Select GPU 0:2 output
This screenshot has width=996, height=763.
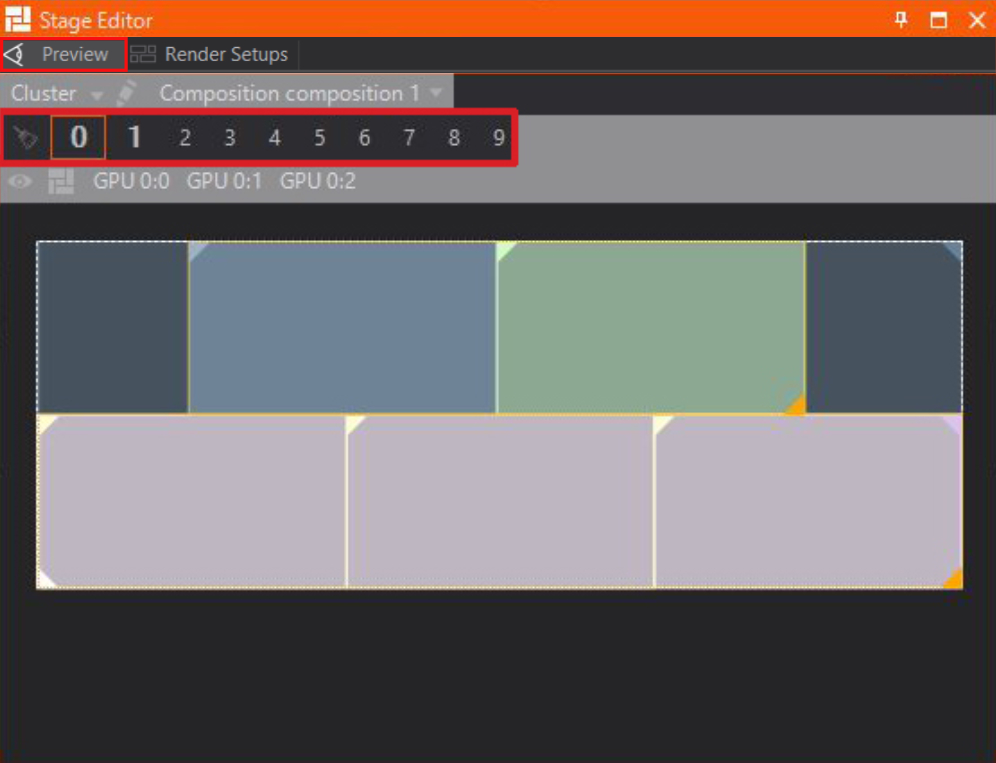point(317,182)
